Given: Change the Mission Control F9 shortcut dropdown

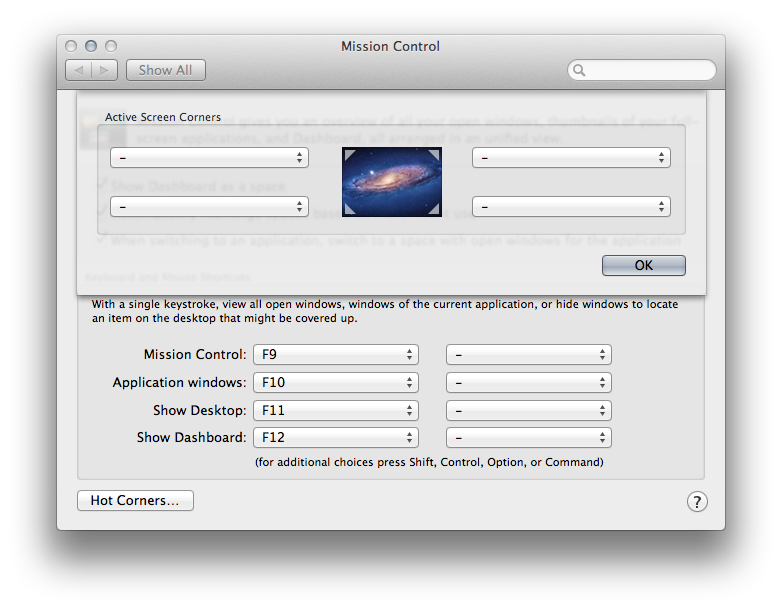Looking at the screenshot, I should click(x=336, y=355).
